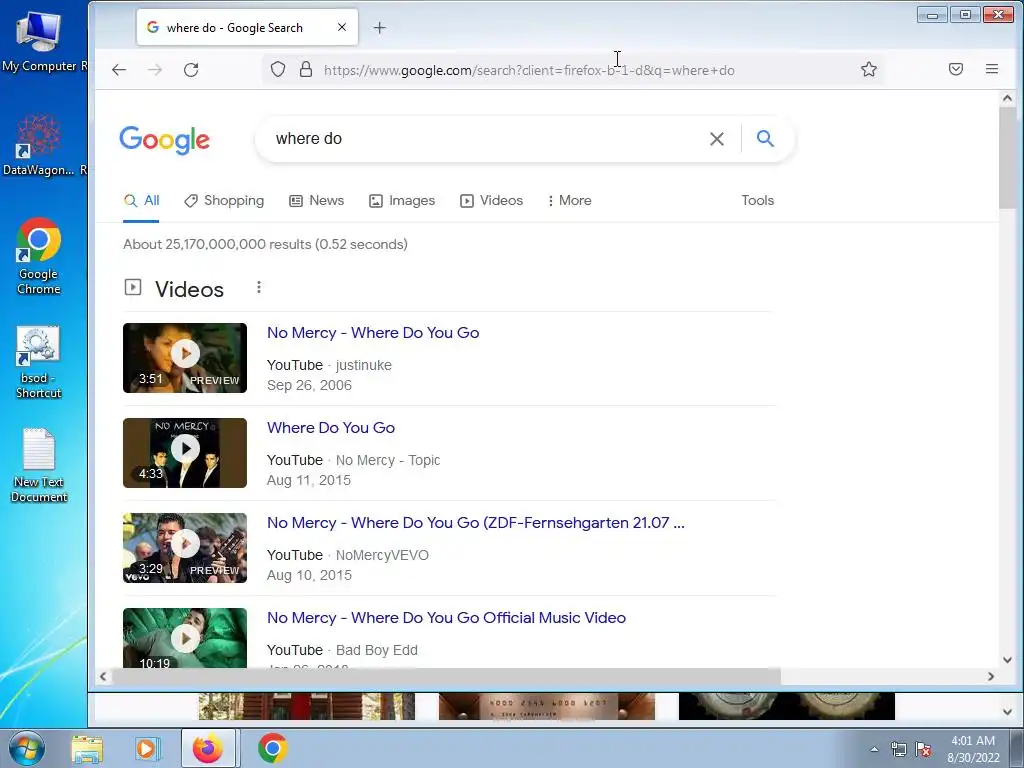Click the vertical scrollbar down arrow
This screenshot has width=1024, height=768.
coord(1008,660)
